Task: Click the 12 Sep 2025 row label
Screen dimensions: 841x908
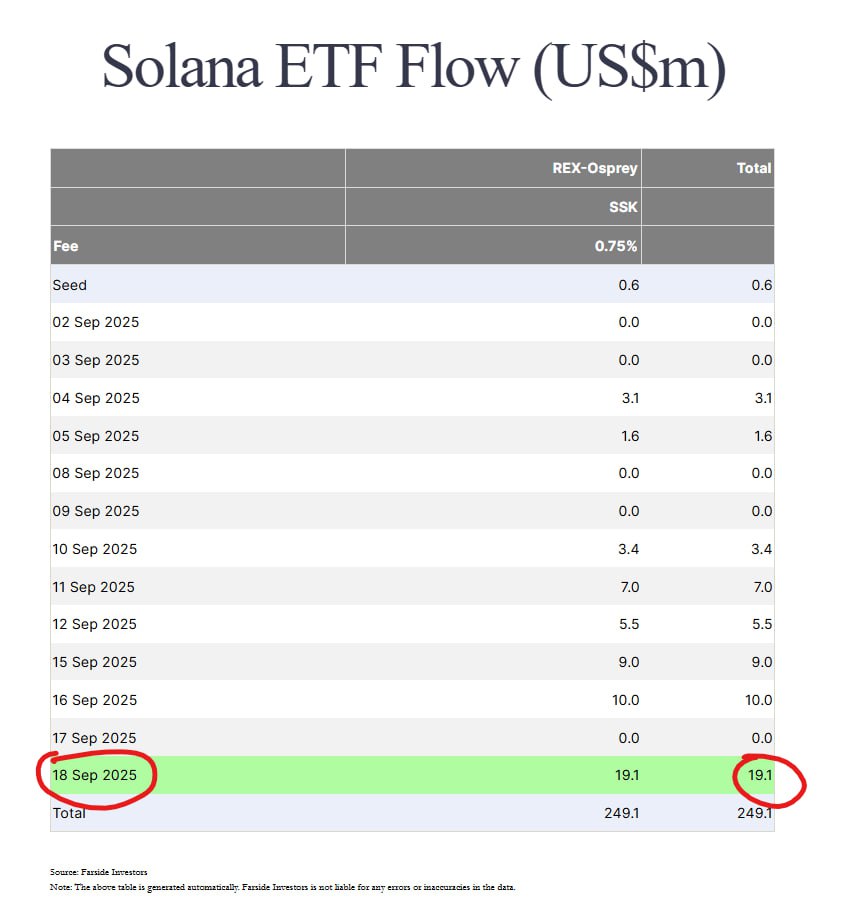Action: pos(96,624)
